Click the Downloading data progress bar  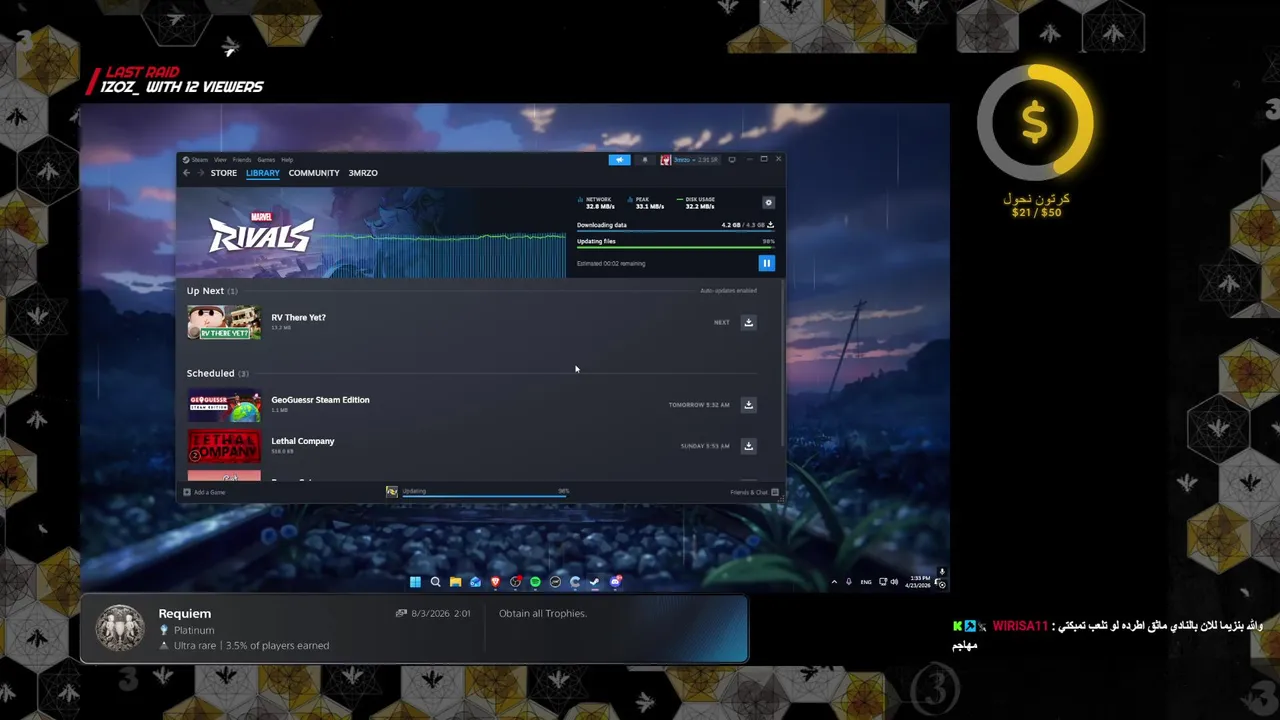[x=675, y=232]
